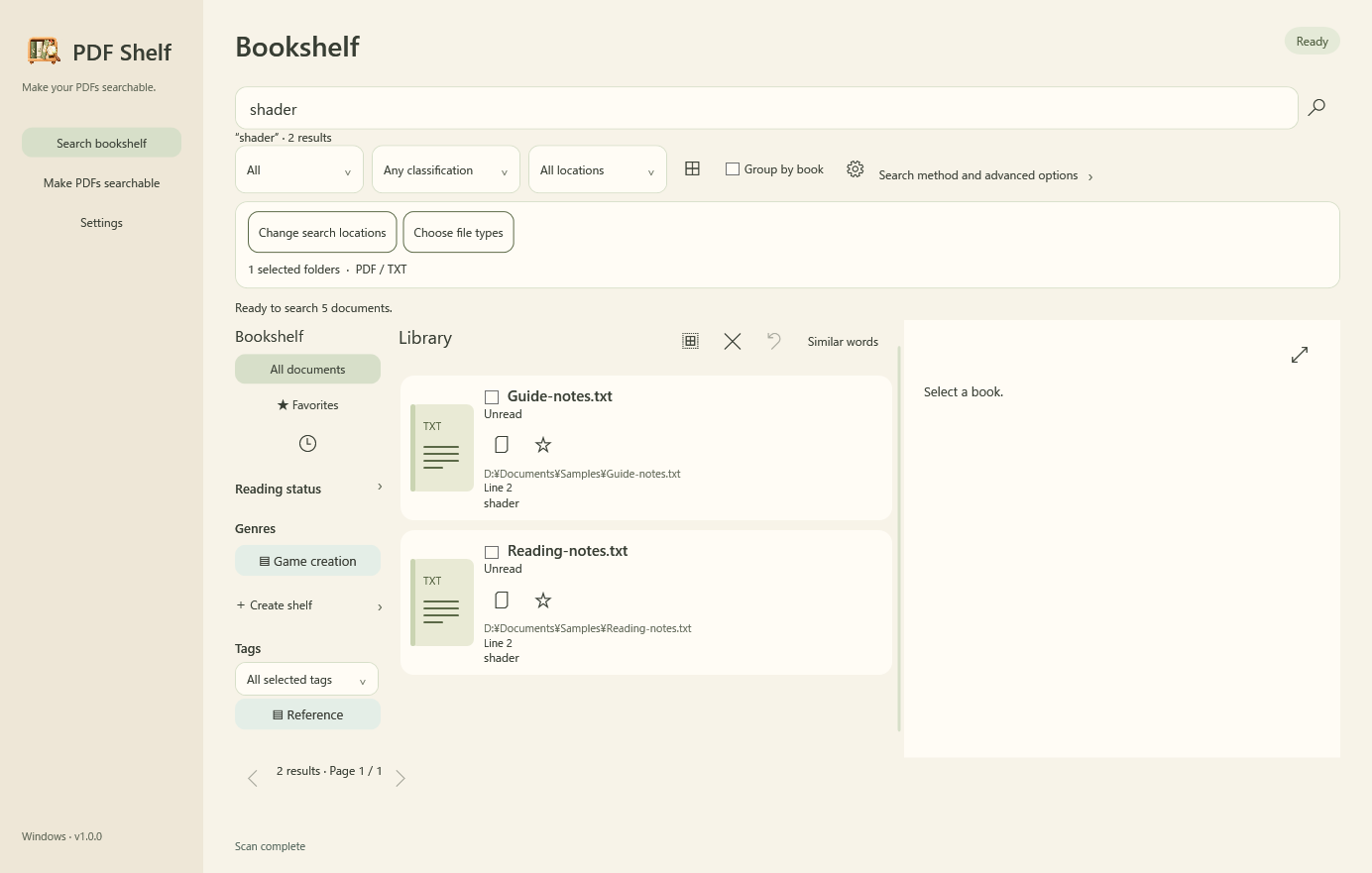1372x873 pixels.
Task: Star Guide-notes.txt as favorite
Action: (543, 445)
